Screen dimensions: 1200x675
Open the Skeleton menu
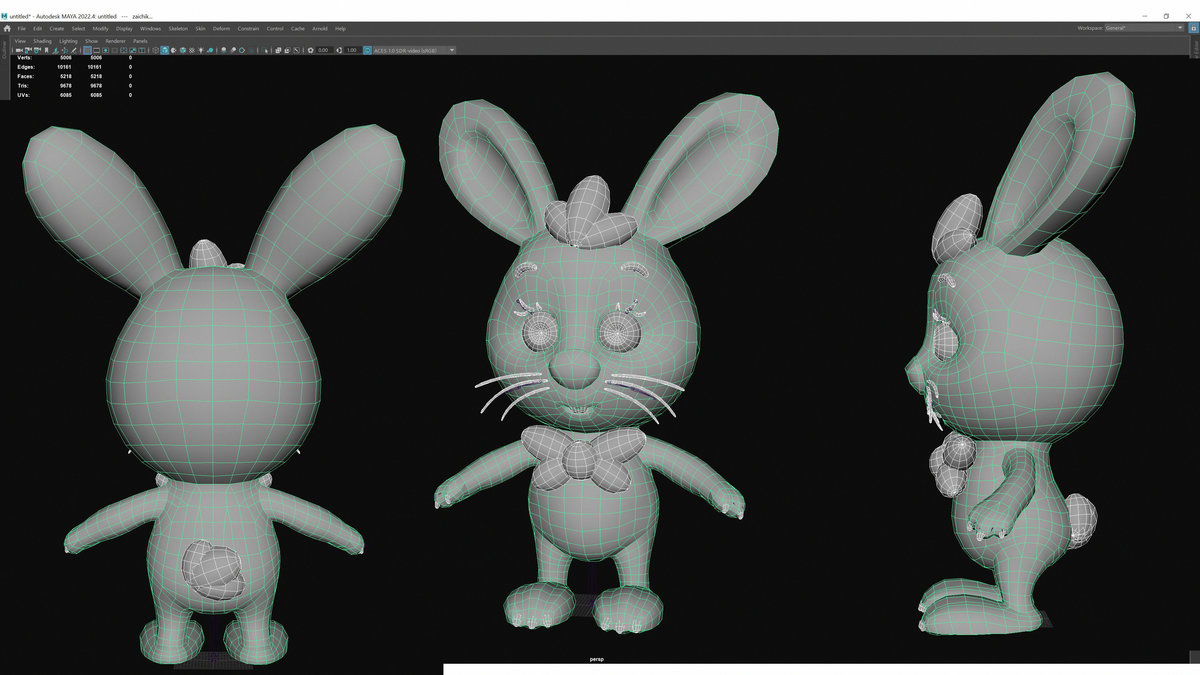pos(176,28)
